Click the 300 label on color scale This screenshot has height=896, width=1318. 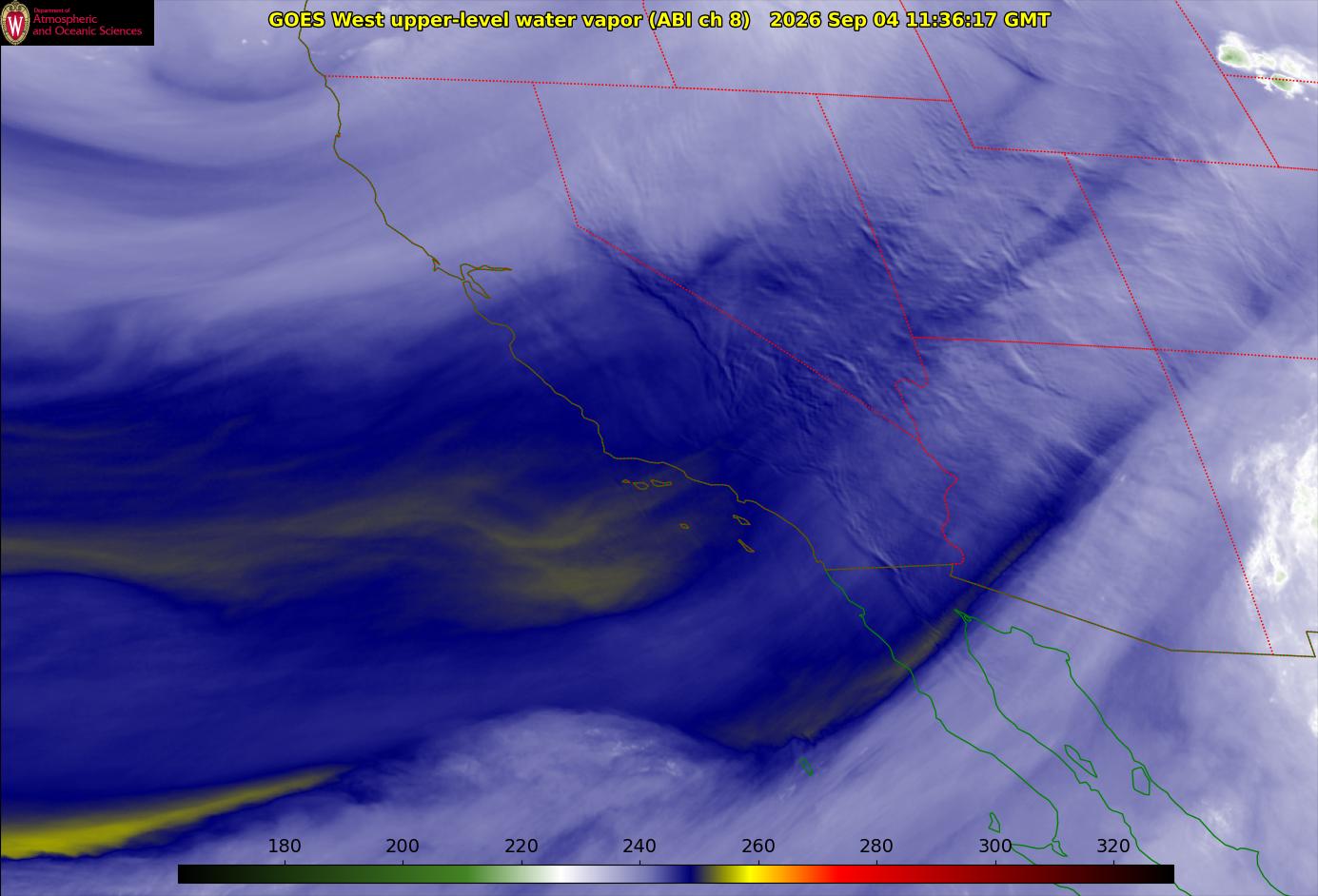coord(994,846)
